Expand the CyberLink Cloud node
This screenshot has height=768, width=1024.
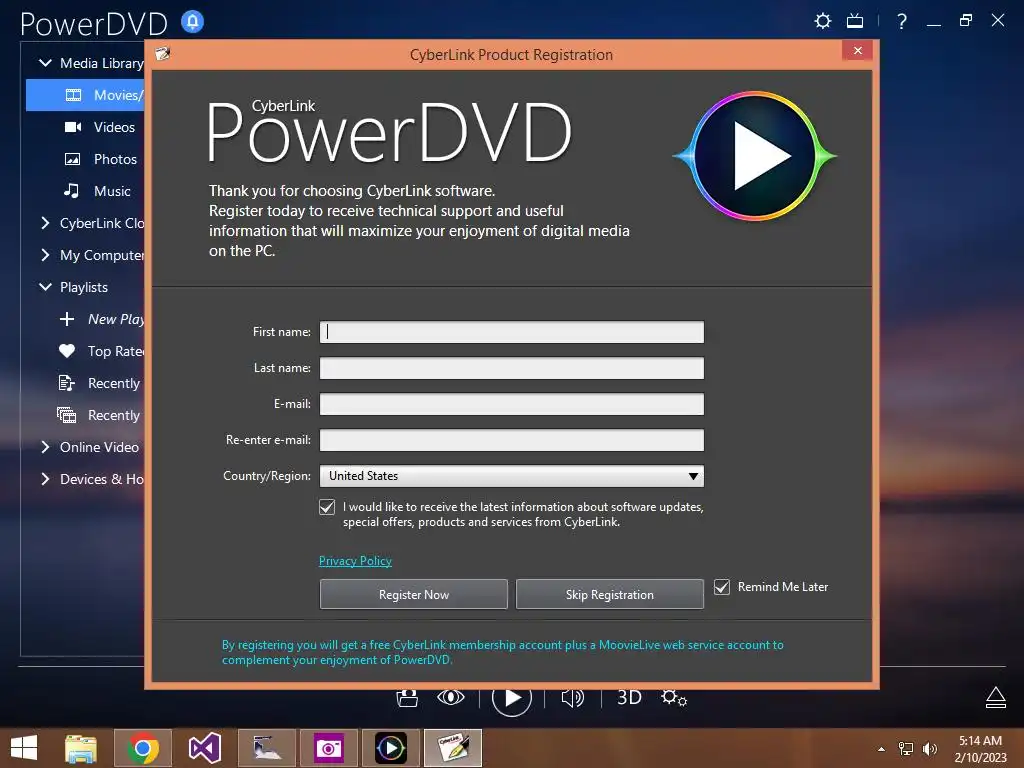pos(45,223)
